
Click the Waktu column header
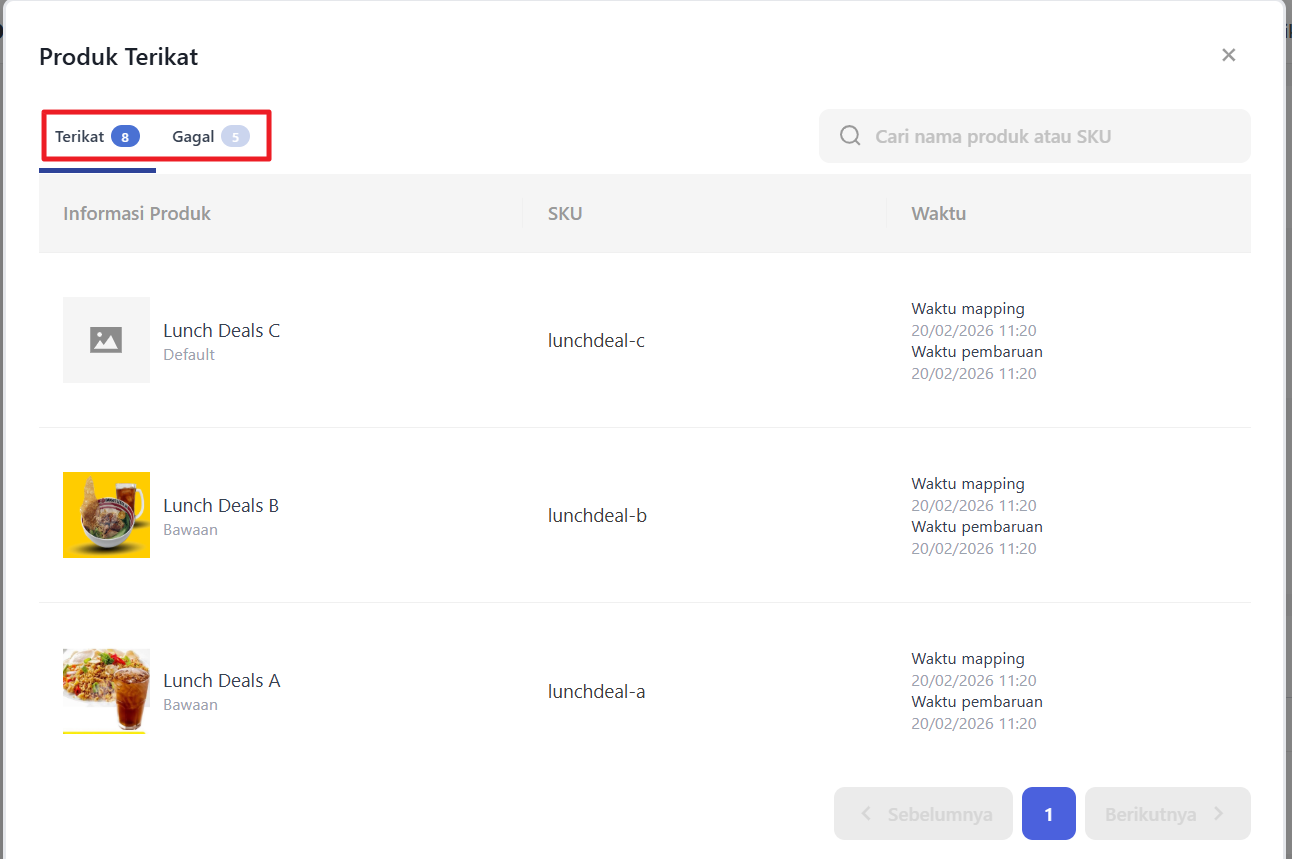938,213
